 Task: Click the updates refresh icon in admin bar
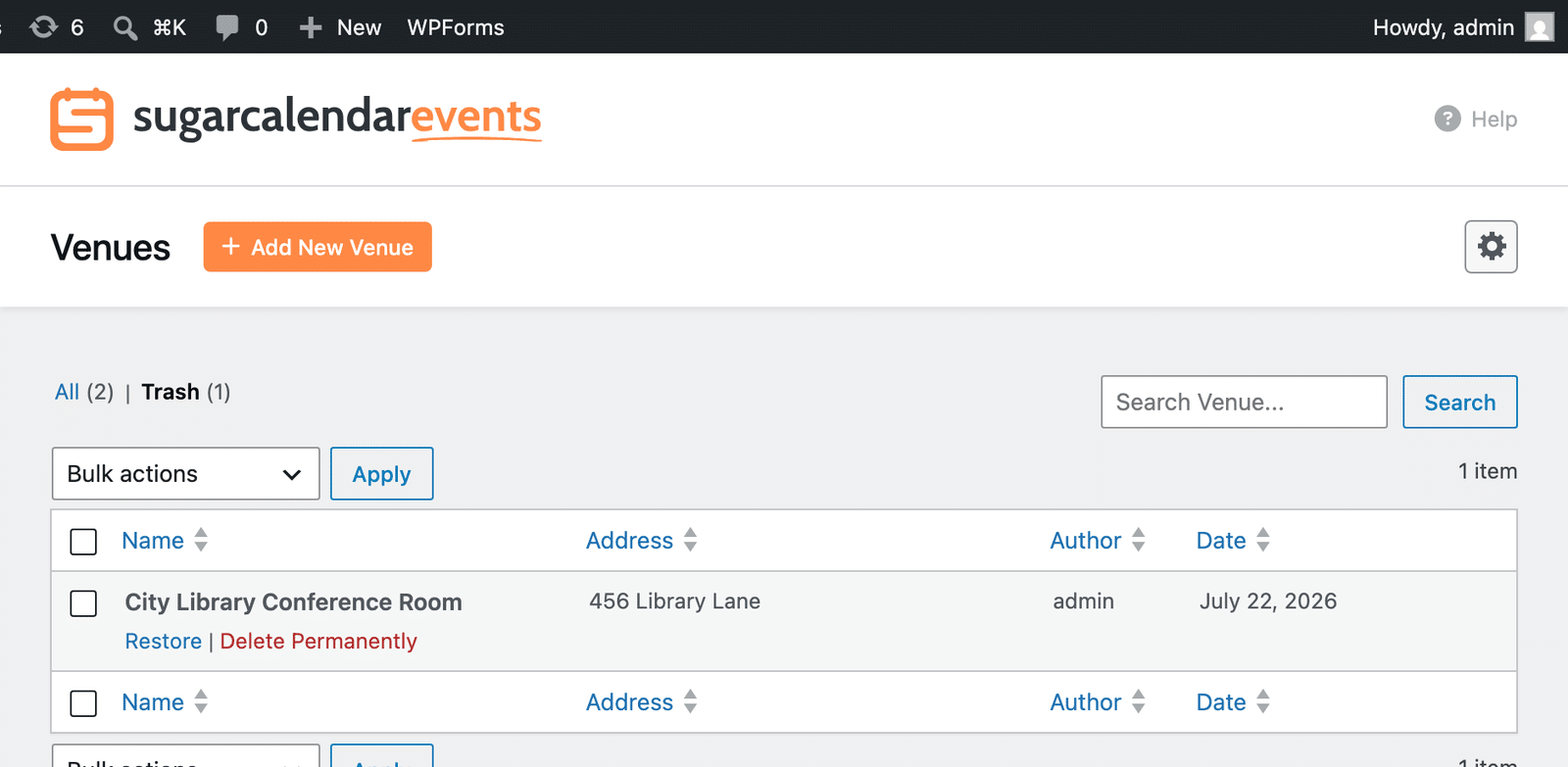pos(44,27)
